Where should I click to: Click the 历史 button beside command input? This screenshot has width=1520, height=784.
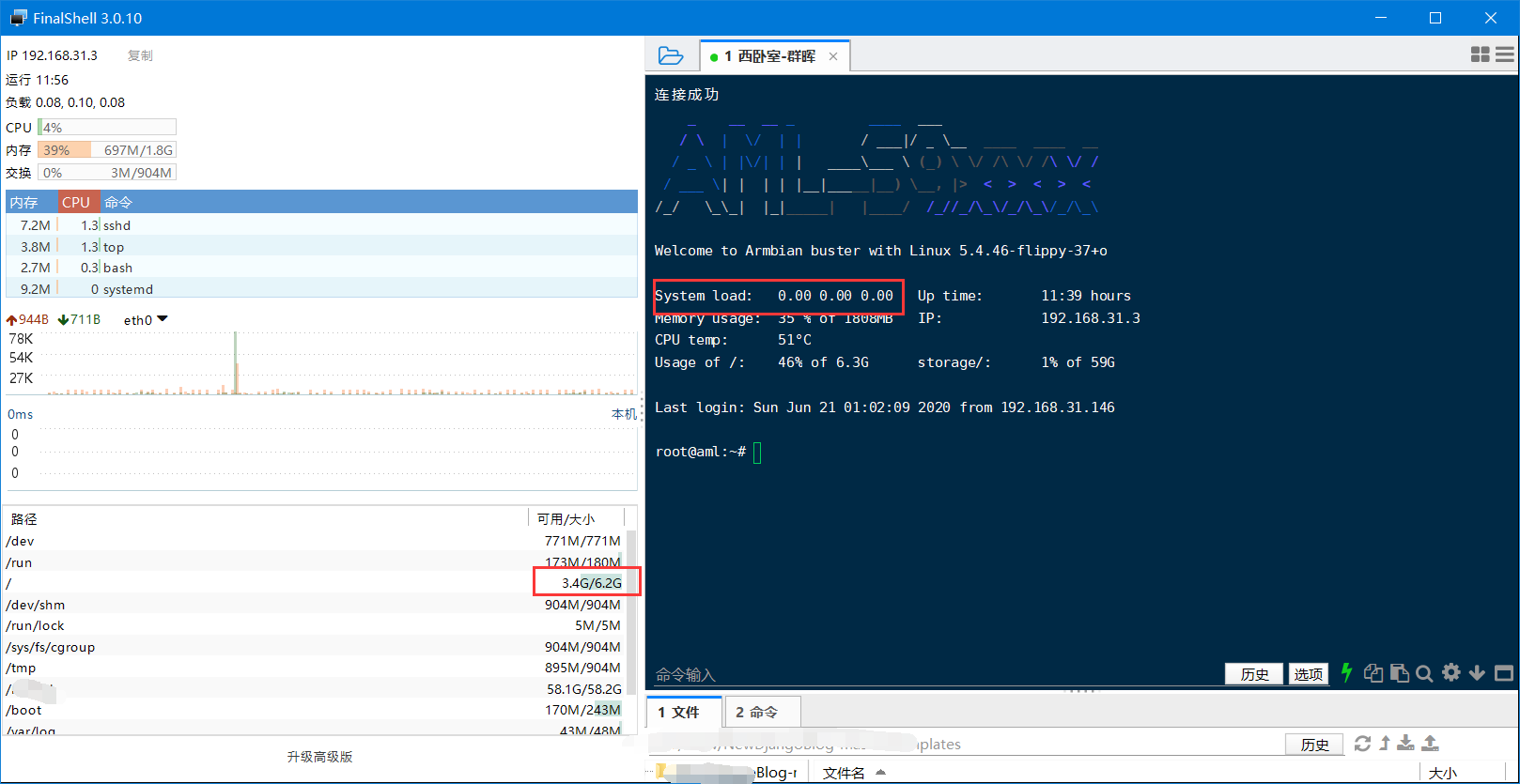(x=1254, y=674)
